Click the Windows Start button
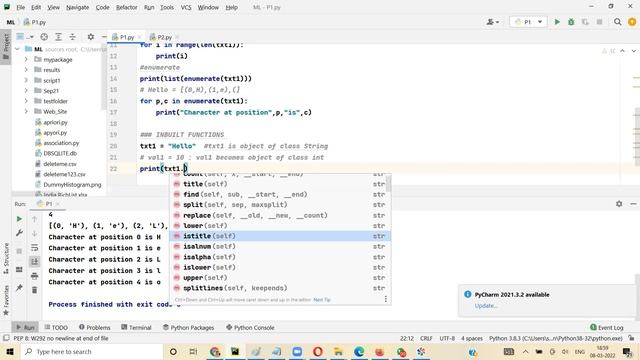 (x=10, y=351)
